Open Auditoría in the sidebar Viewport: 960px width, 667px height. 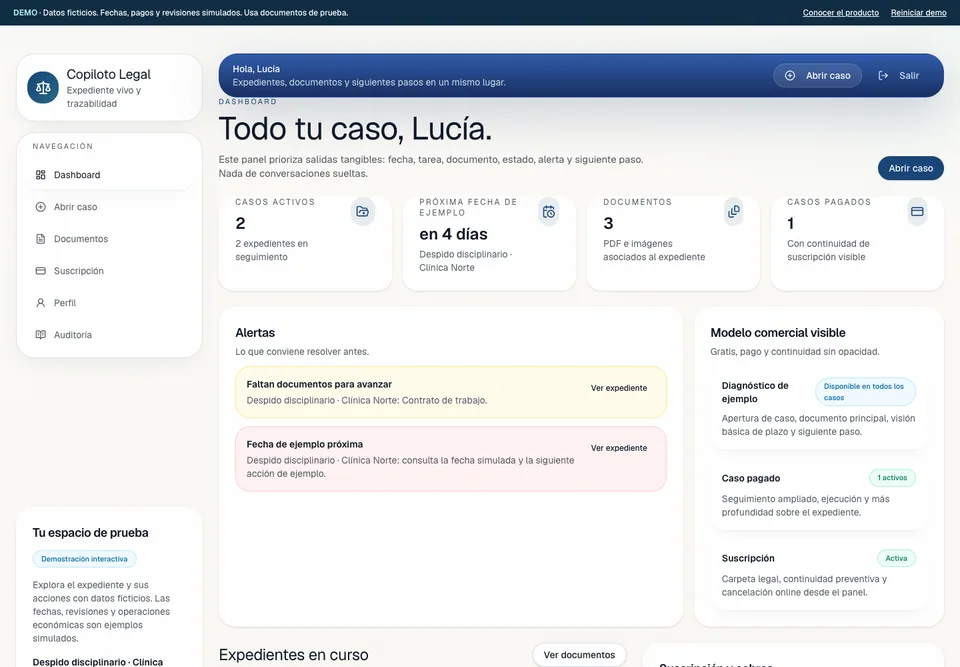[x=109, y=334]
